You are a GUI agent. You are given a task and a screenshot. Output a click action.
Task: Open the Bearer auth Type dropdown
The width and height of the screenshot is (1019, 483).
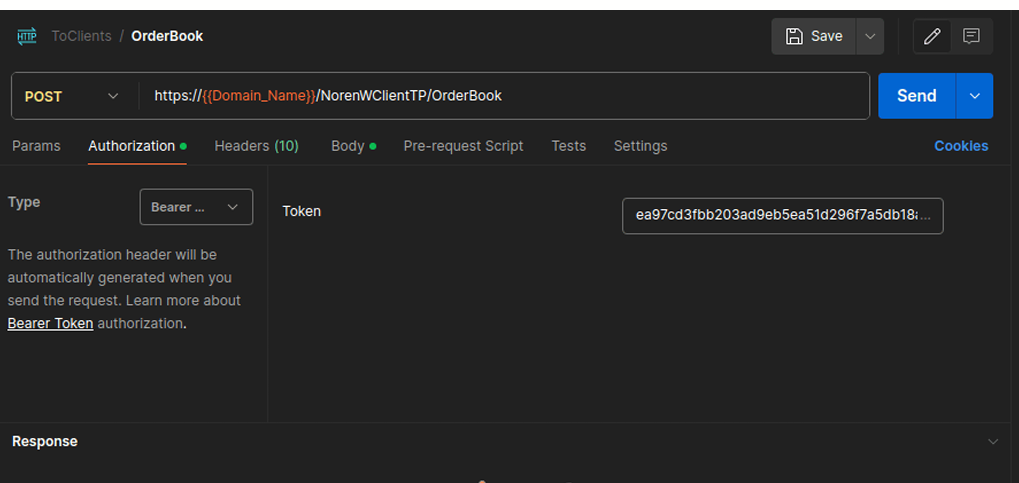click(x=196, y=207)
